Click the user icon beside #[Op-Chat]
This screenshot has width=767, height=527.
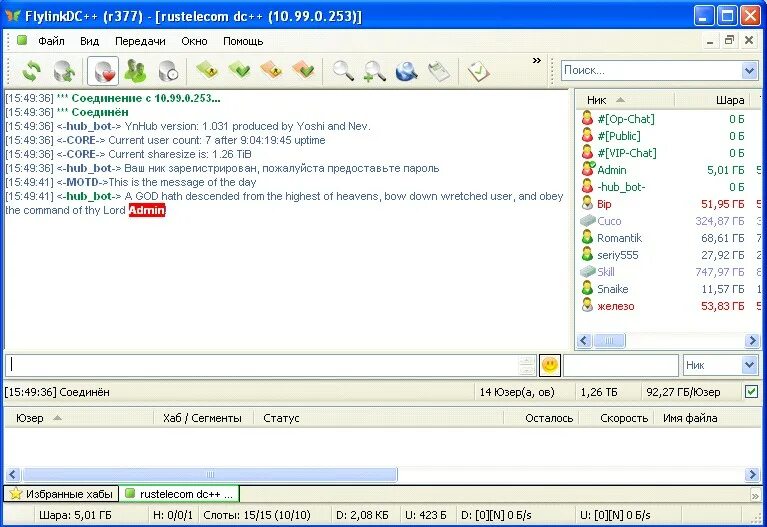587,118
